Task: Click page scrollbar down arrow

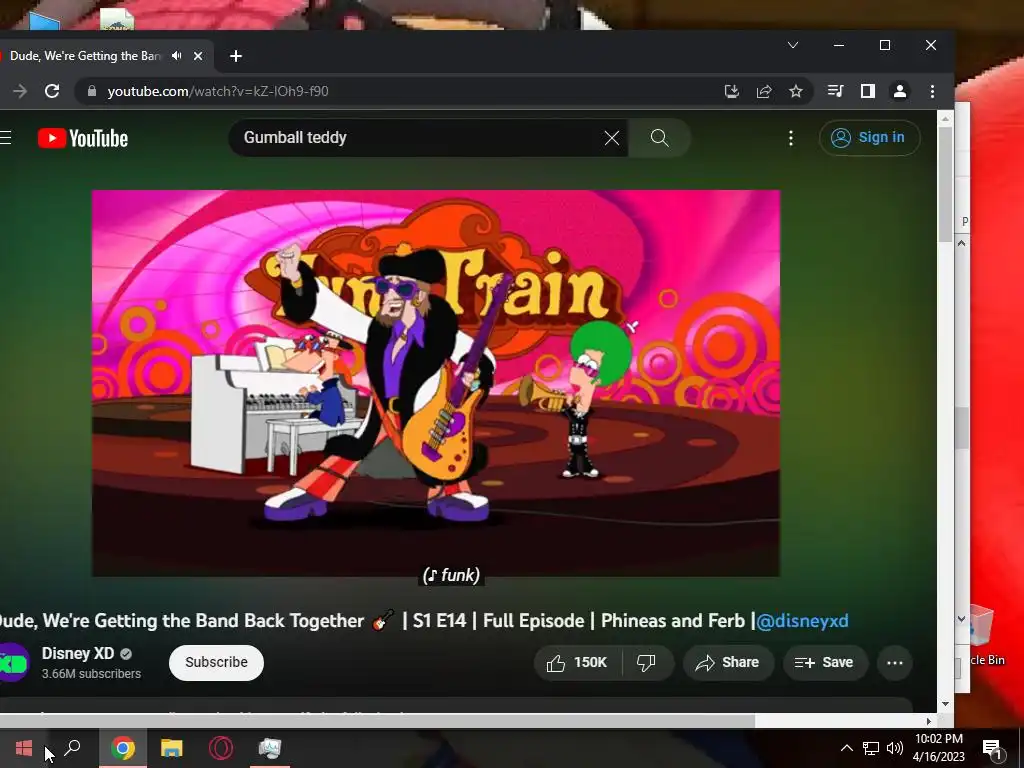Action: pyautogui.click(x=945, y=704)
